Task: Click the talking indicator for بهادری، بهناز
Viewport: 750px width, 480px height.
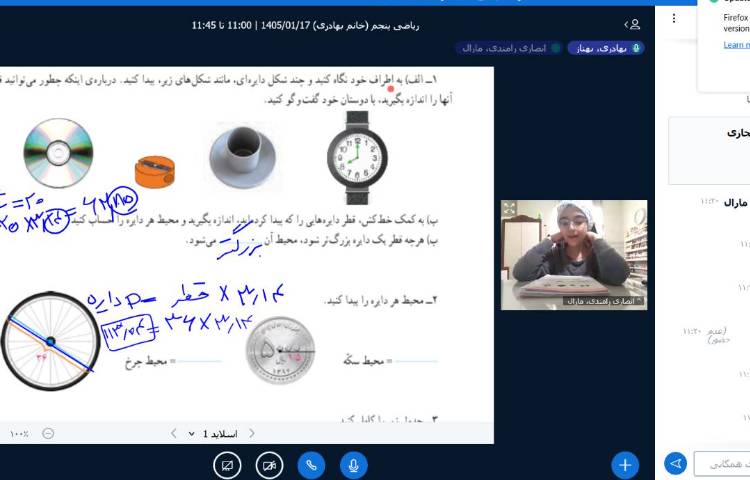Action: pyautogui.click(x=606, y=48)
